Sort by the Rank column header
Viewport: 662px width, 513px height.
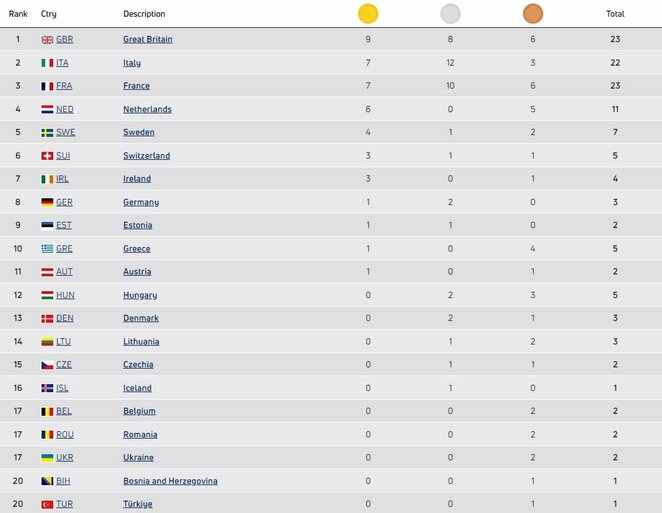click(18, 14)
